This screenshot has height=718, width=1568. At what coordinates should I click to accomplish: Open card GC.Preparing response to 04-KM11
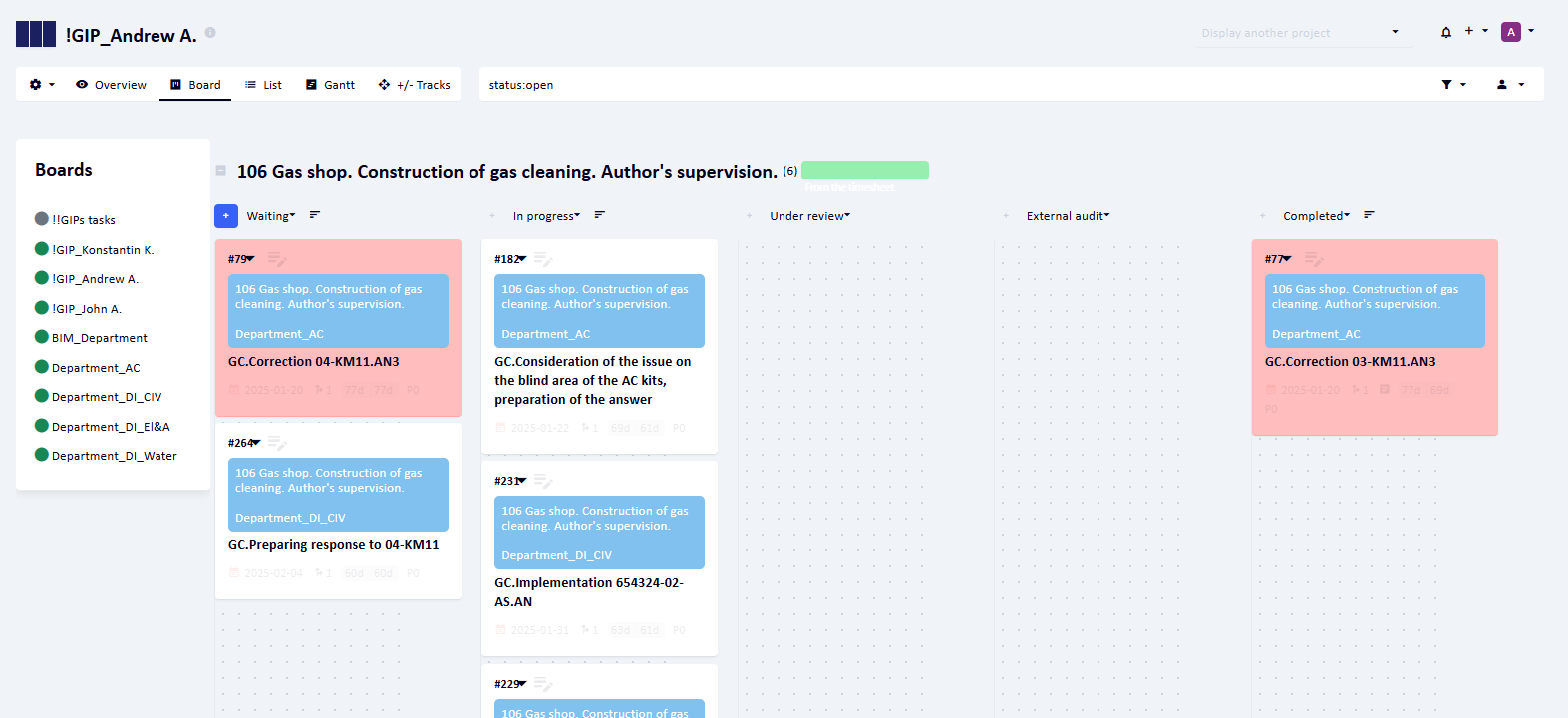point(333,545)
